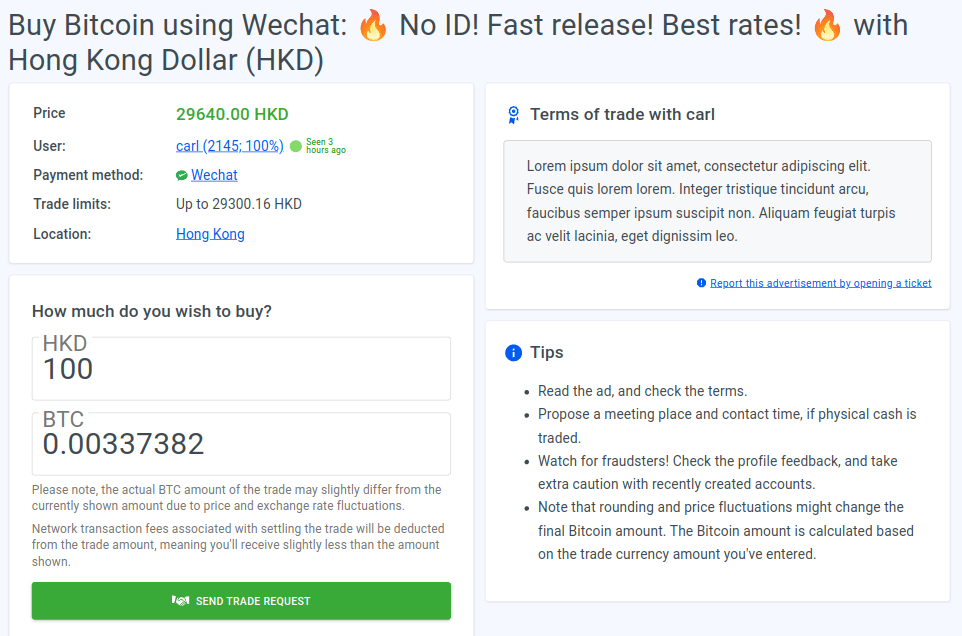
Task: Click the 'How much do you wish to buy?' heading
Action: click(152, 311)
